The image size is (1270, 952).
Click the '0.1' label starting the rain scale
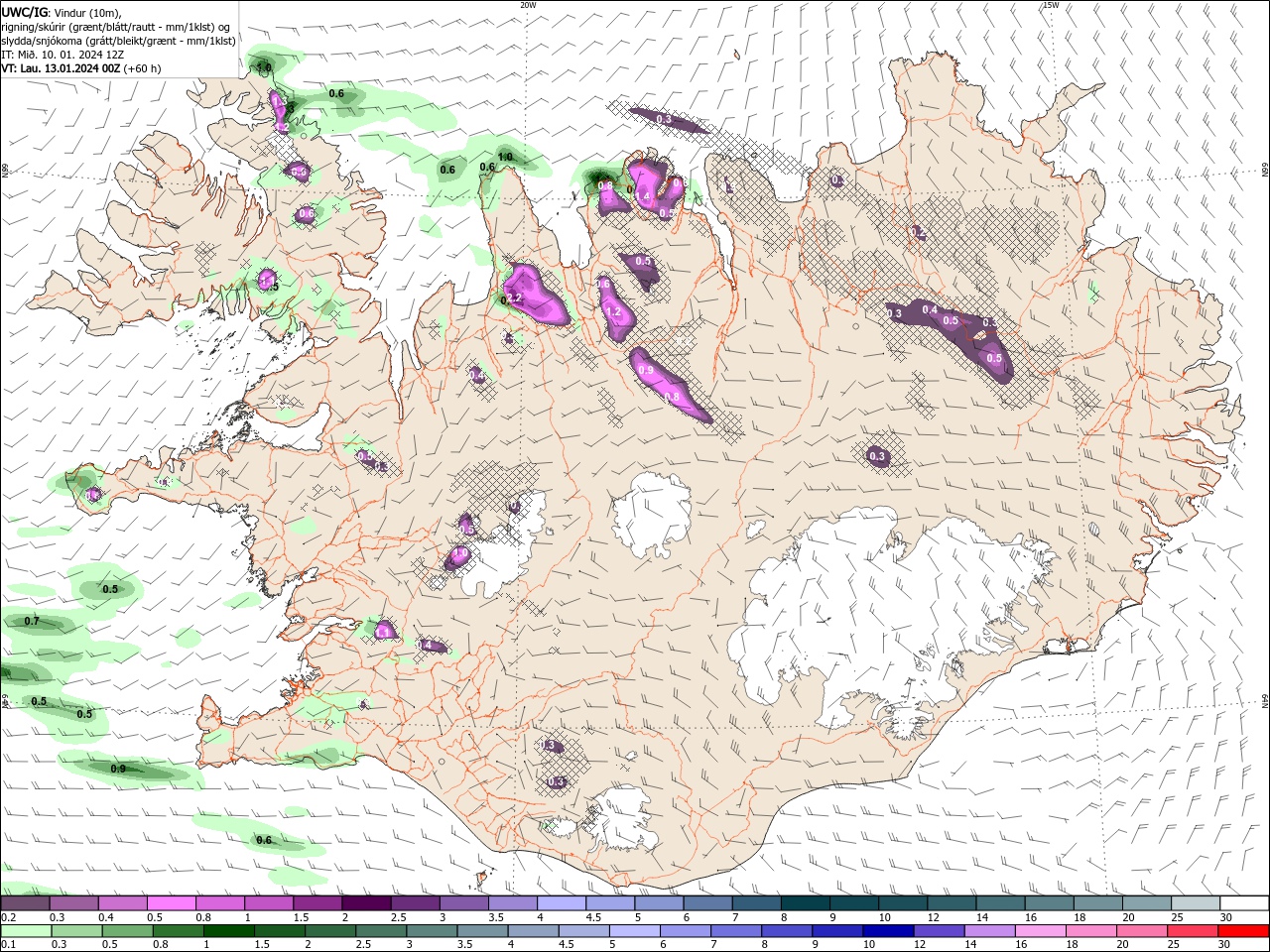9,945
